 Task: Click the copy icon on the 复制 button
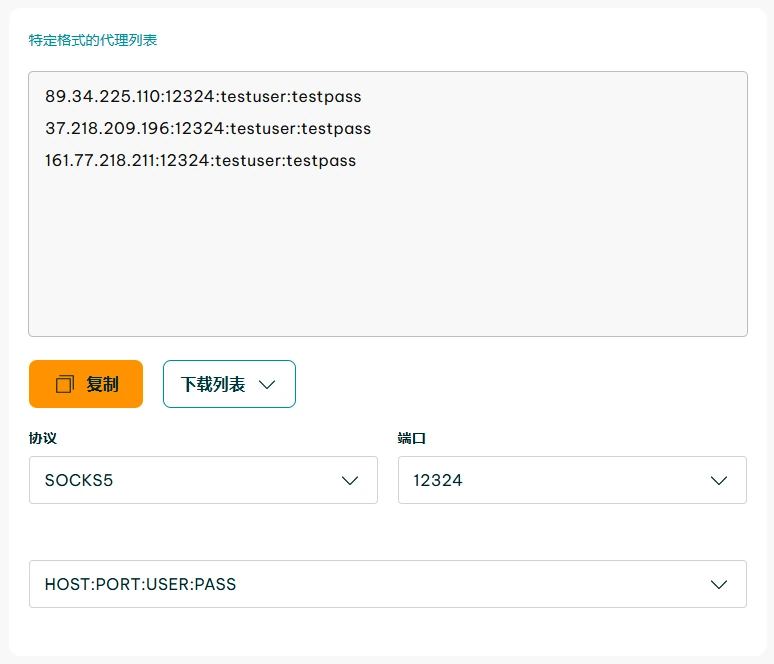point(65,384)
